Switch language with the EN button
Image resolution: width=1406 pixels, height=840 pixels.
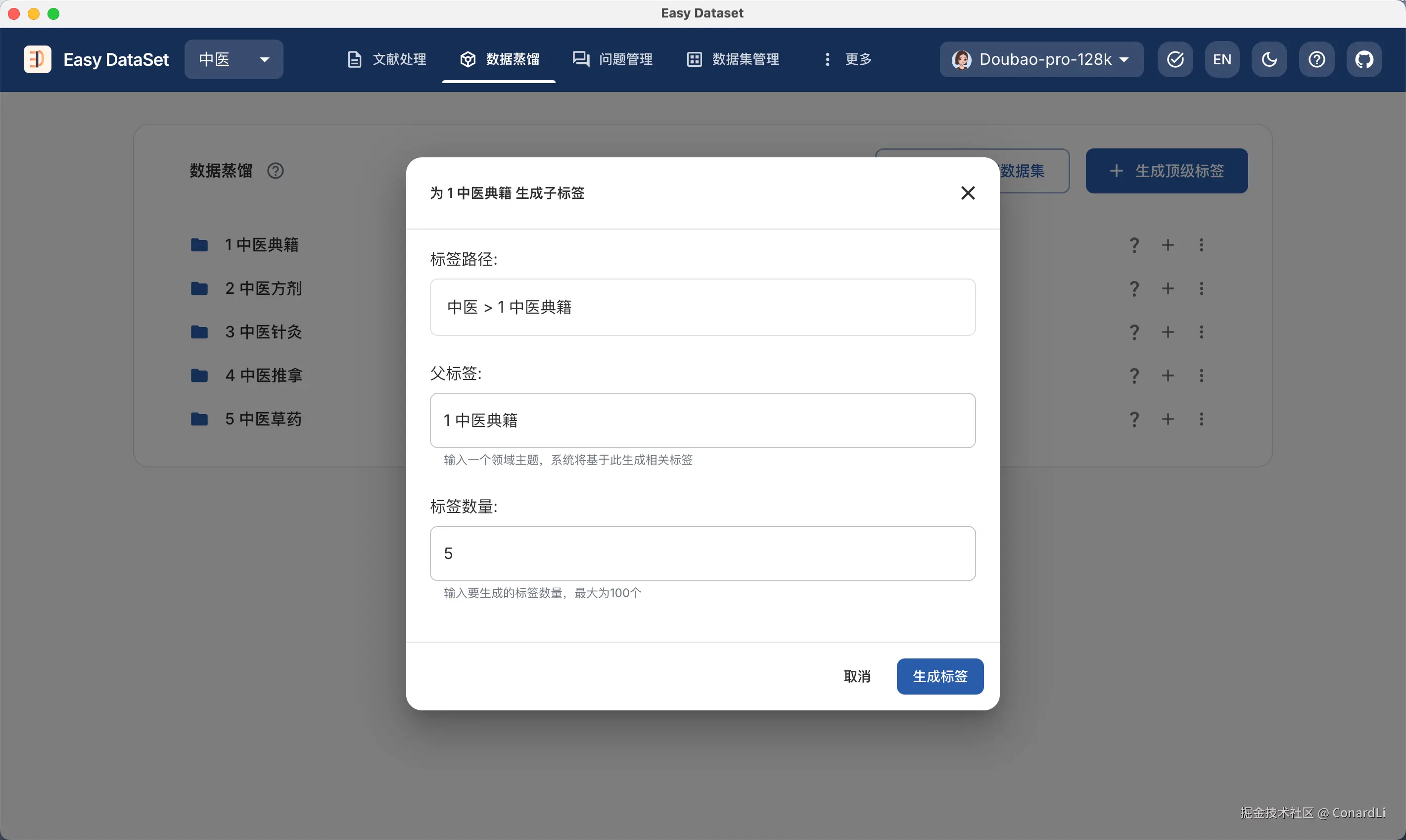pos(1221,59)
